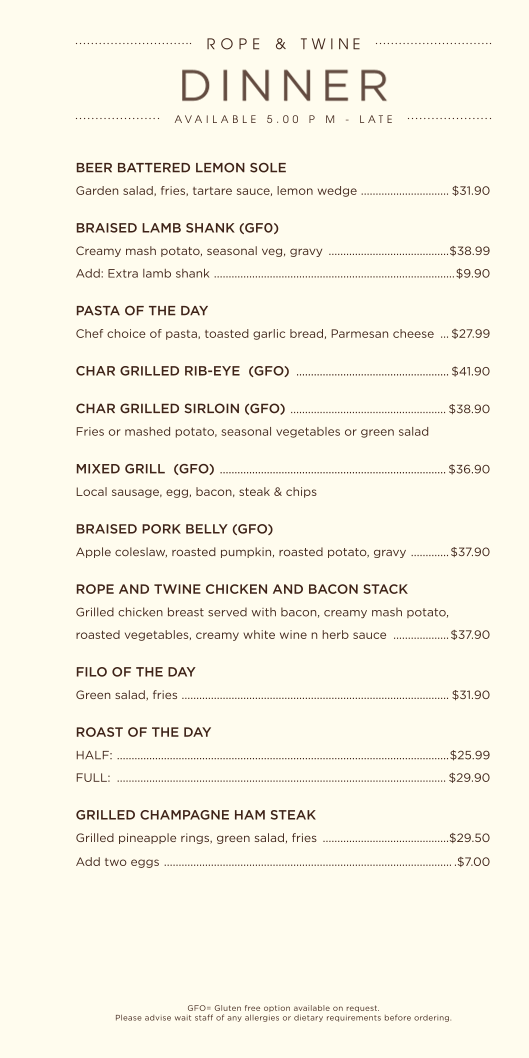
Task: Click the GFO gluten free footnote
Action: coord(283,1008)
